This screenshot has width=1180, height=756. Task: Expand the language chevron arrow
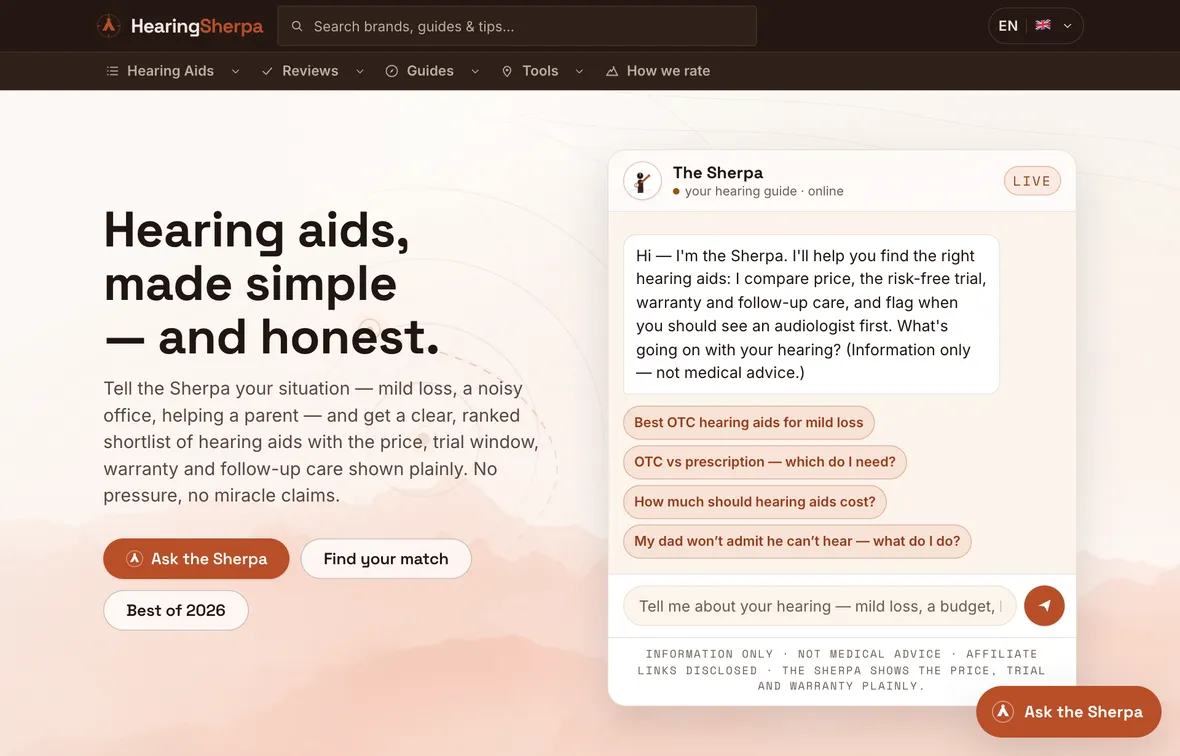coord(1067,26)
